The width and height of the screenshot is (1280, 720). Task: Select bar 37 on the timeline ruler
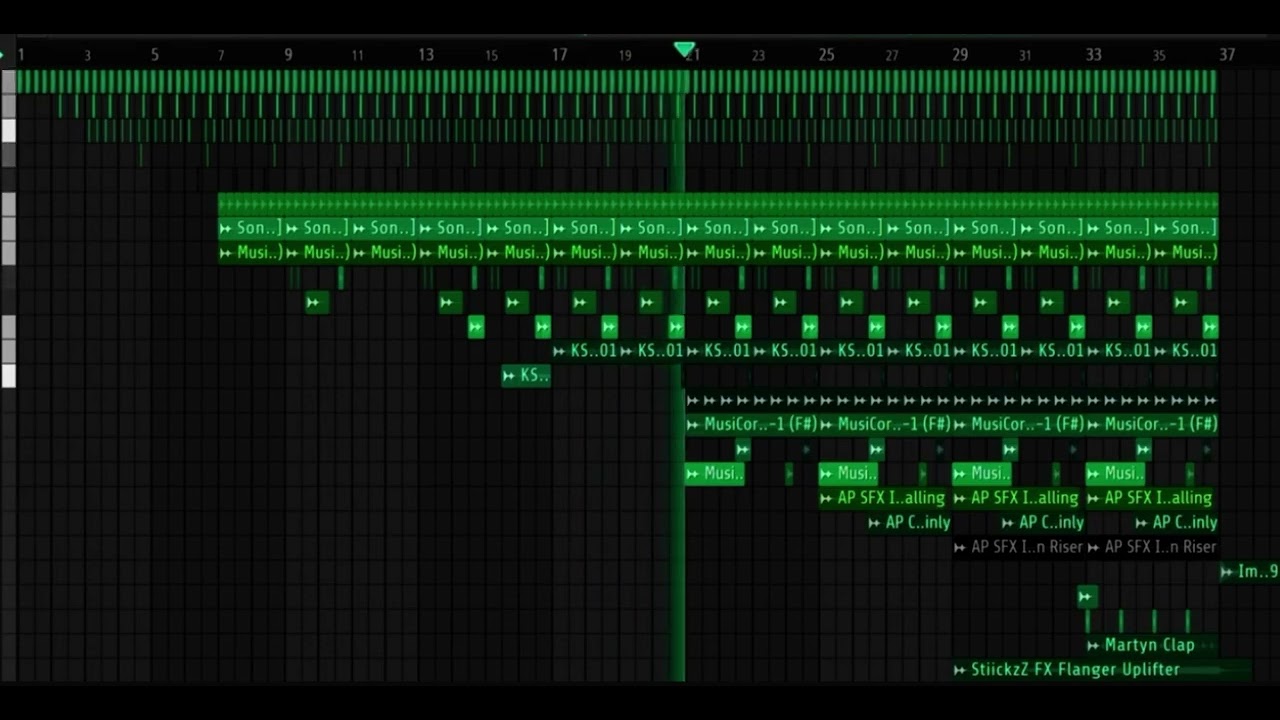click(1227, 54)
